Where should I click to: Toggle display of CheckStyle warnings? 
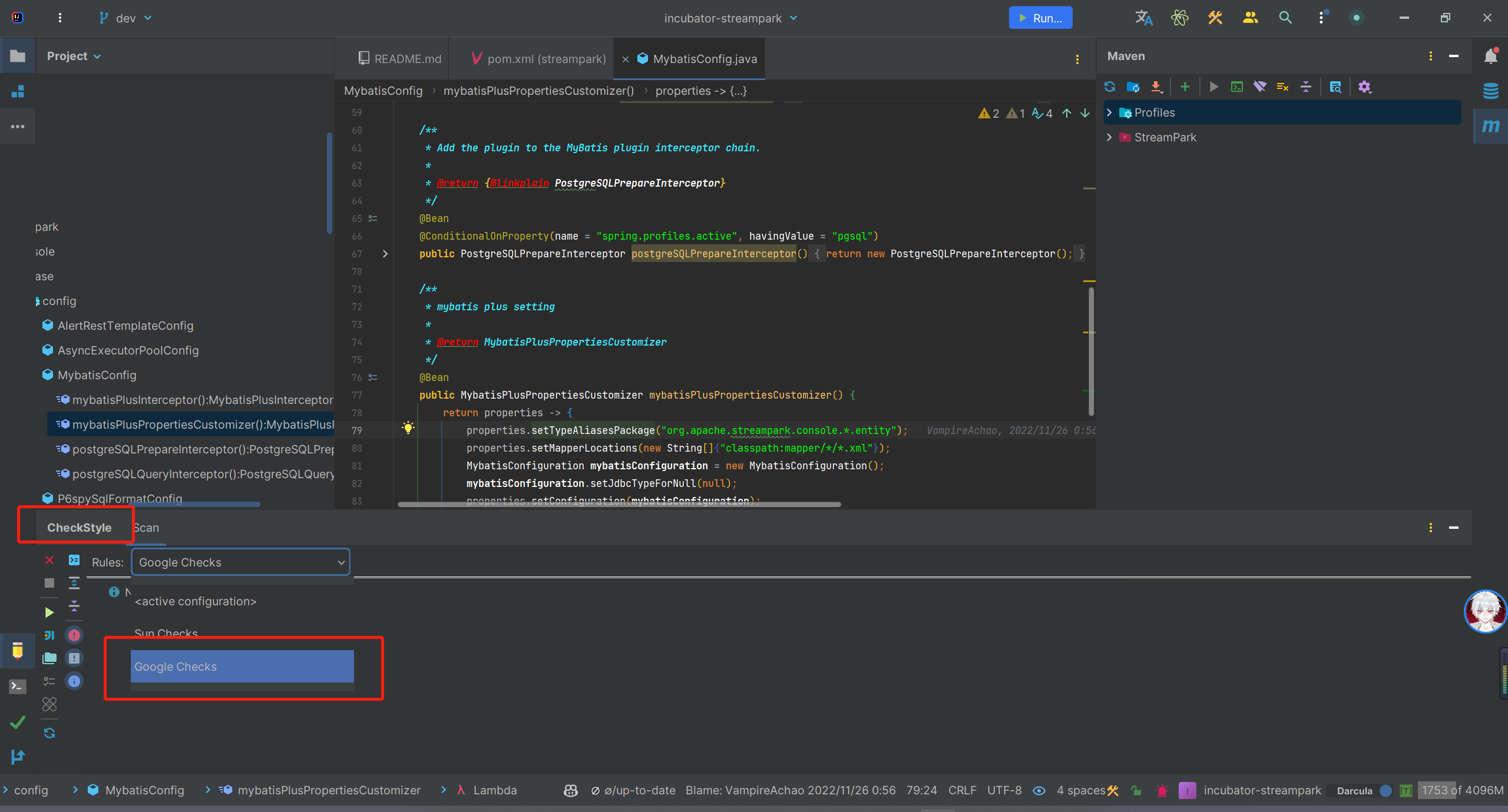74,658
